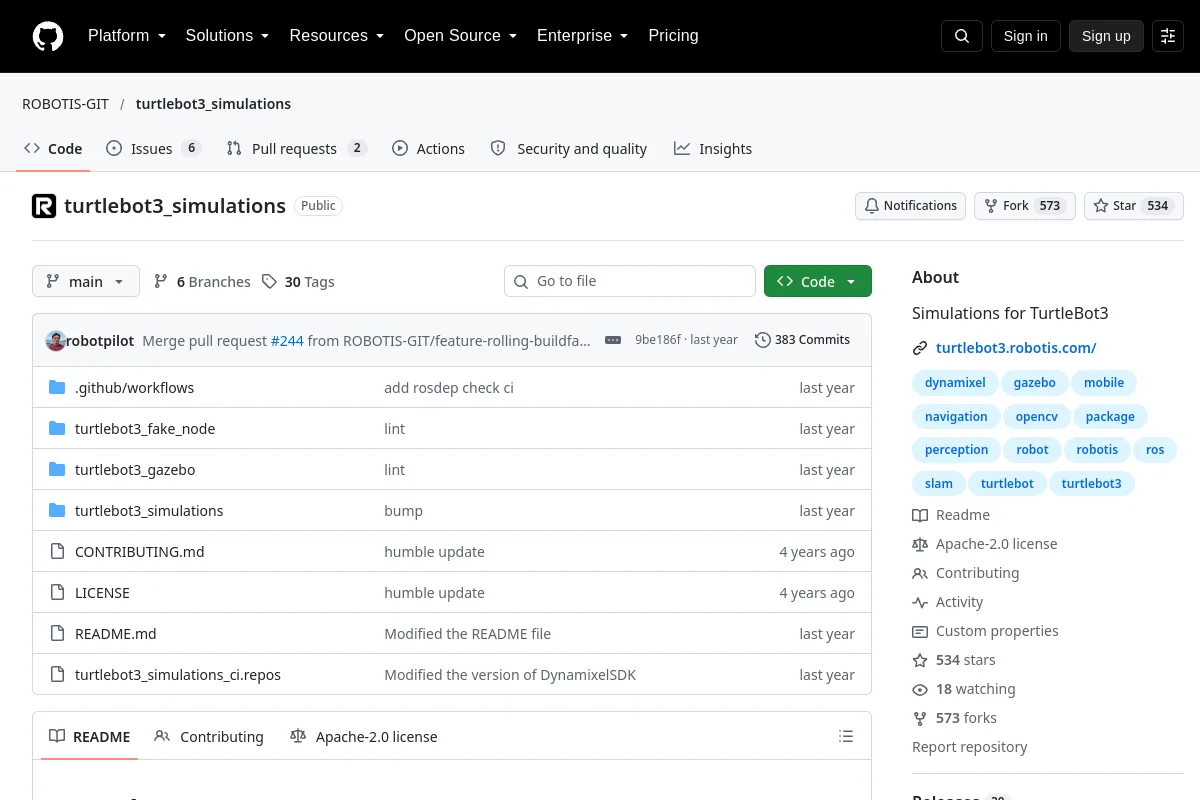Click the eye icon beside 18 watching
Viewport: 1200px width, 800px height.
point(920,689)
